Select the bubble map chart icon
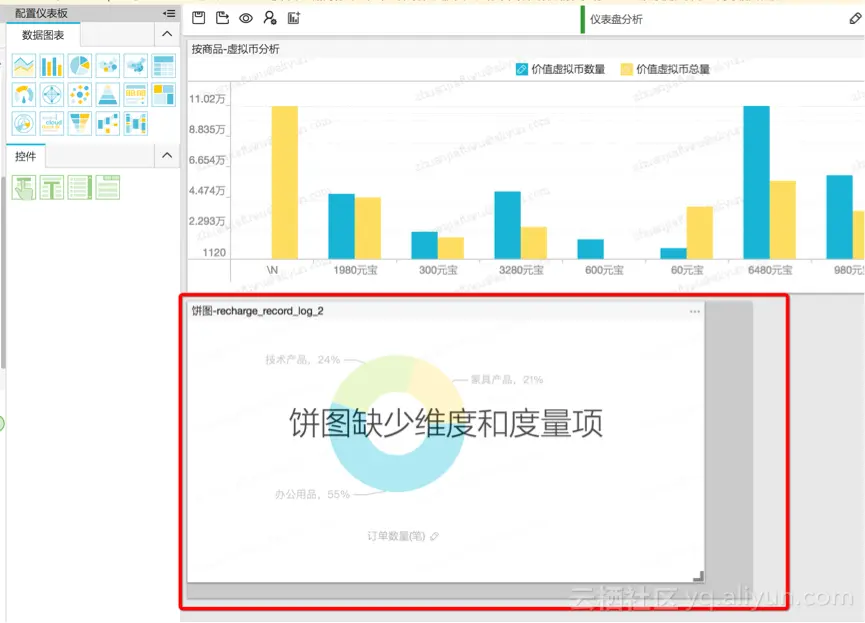The image size is (865, 623). tap(108, 66)
